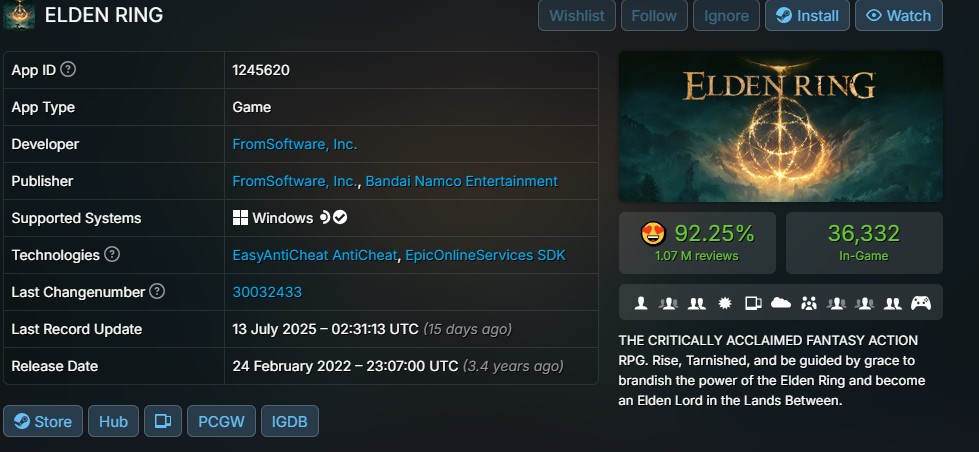Install the game via Steam
979x452 pixels.
(807, 16)
